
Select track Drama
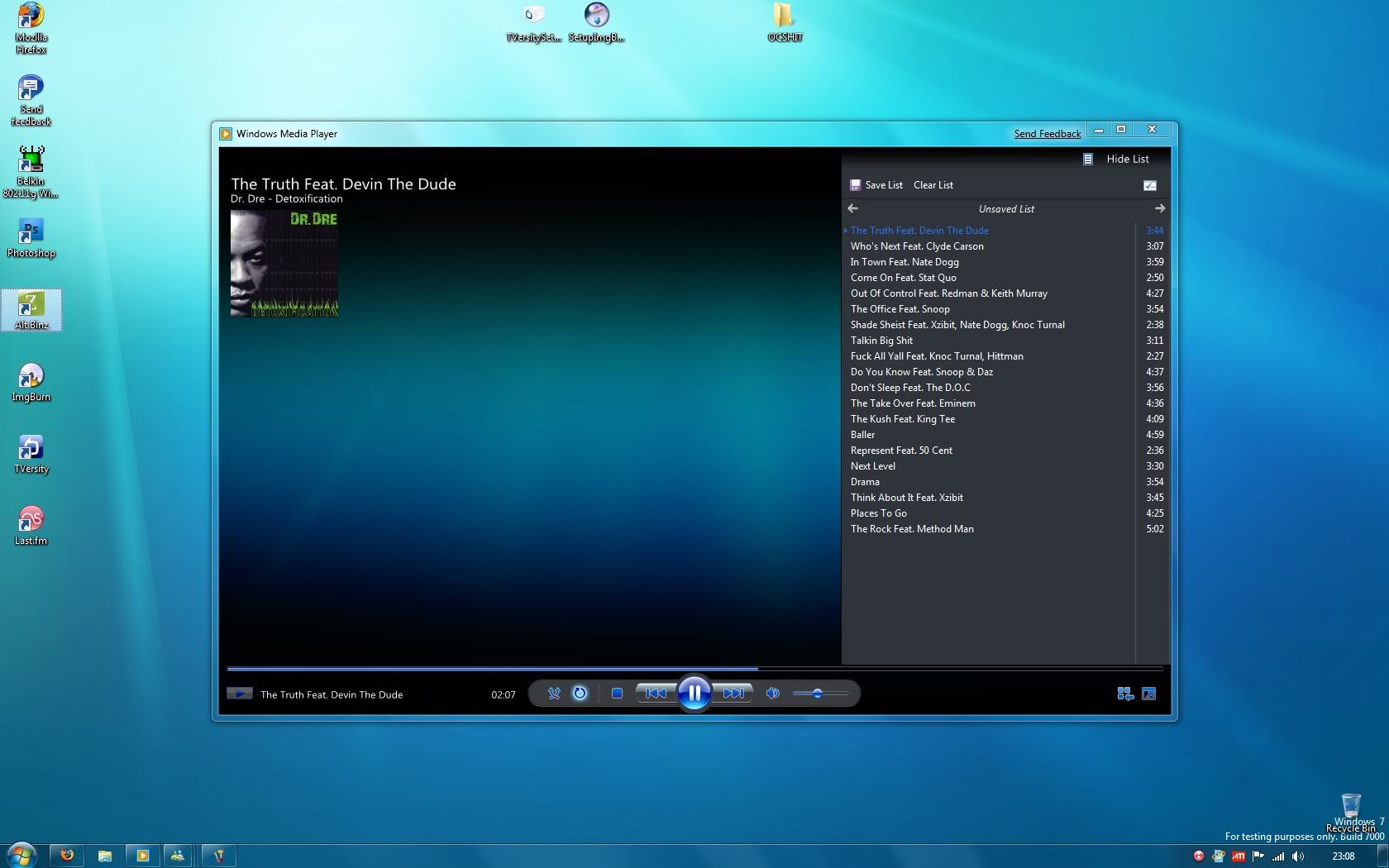pyautogui.click(x=1005, y=482)
